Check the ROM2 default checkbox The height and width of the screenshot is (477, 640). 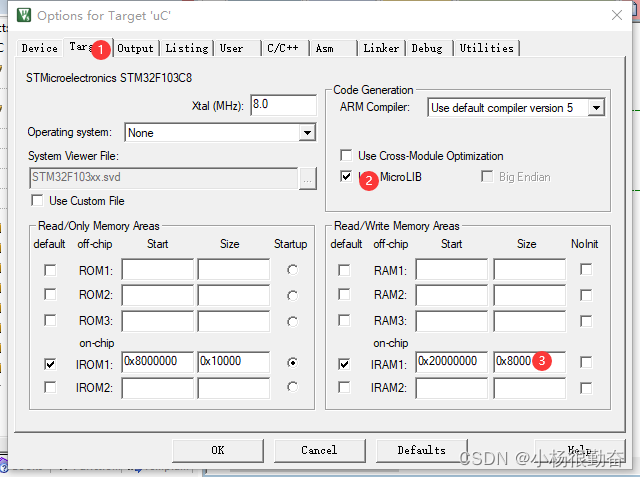[x=50, y=295]
